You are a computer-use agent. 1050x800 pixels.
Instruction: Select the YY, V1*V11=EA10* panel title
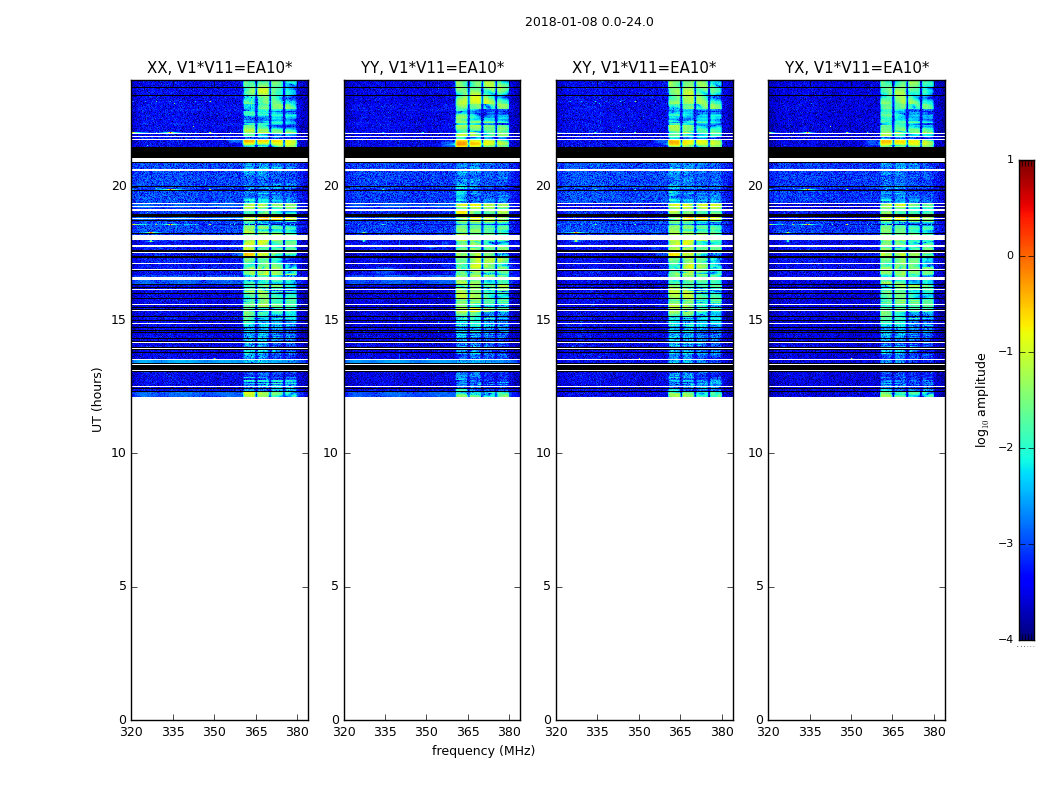pyautogui.click(x=432, y=68)
